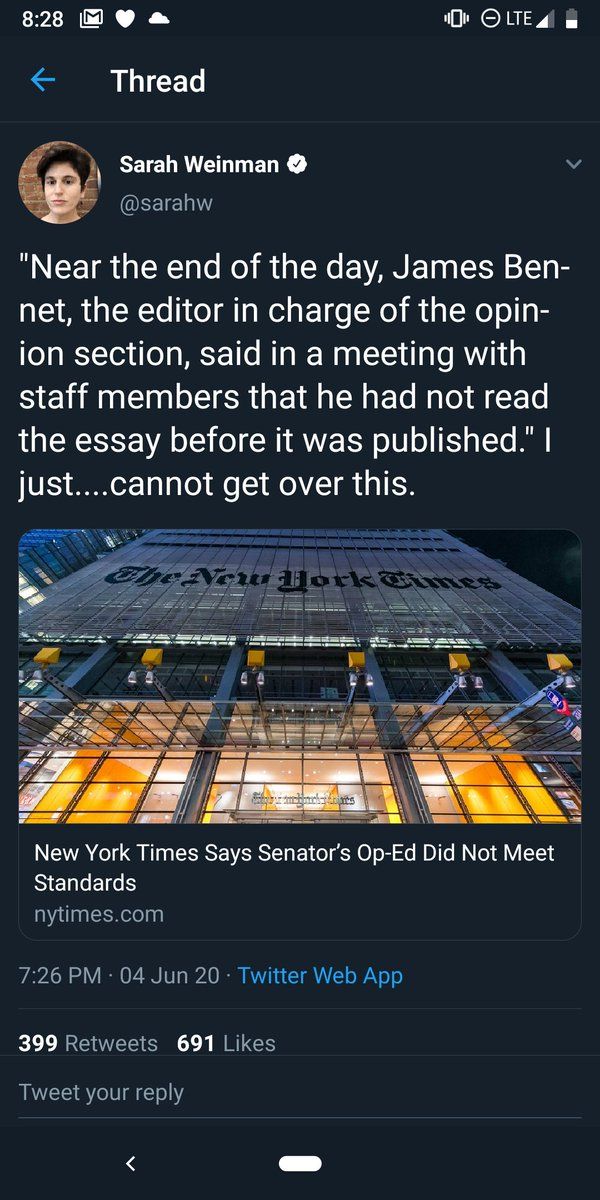Image resolution: width=600 pixels, height=1200 pixels.
Task: Expand the tweet options chevron
Action: pyautogui.click(x=573, y=165)
